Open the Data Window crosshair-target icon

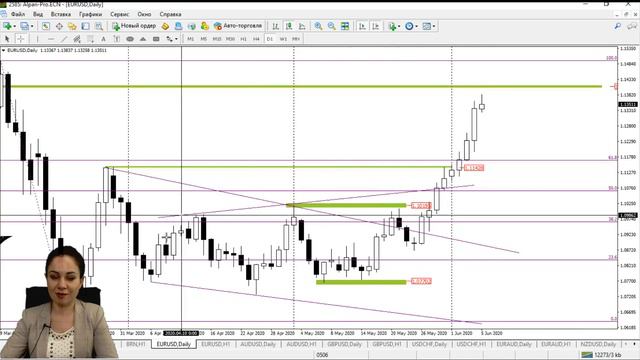click(x=59, y=26)
